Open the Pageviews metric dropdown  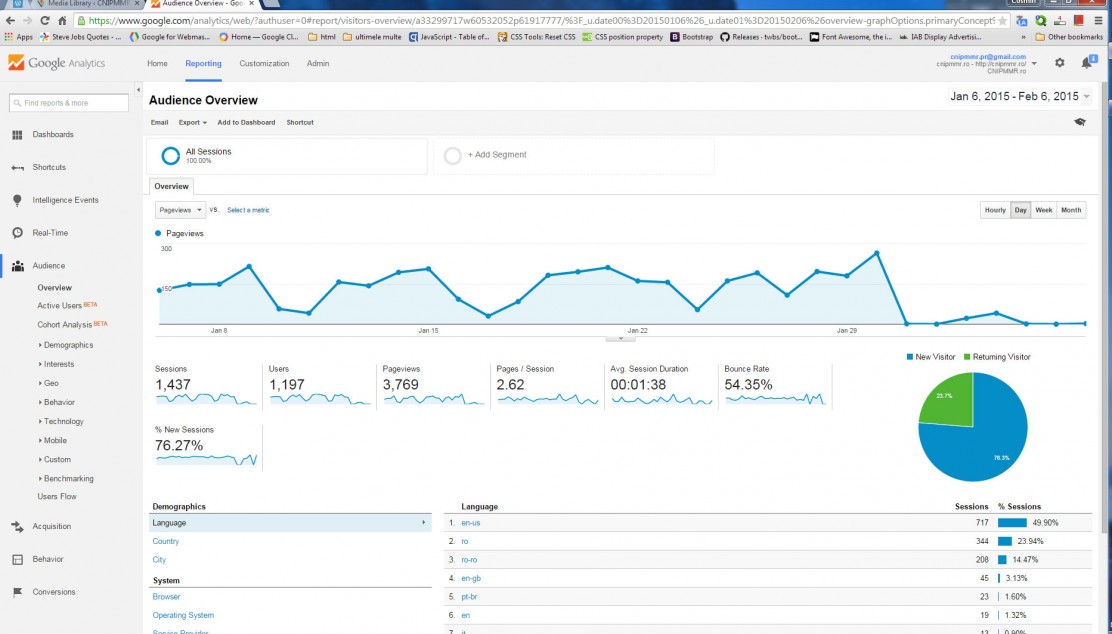click(180, 210)
